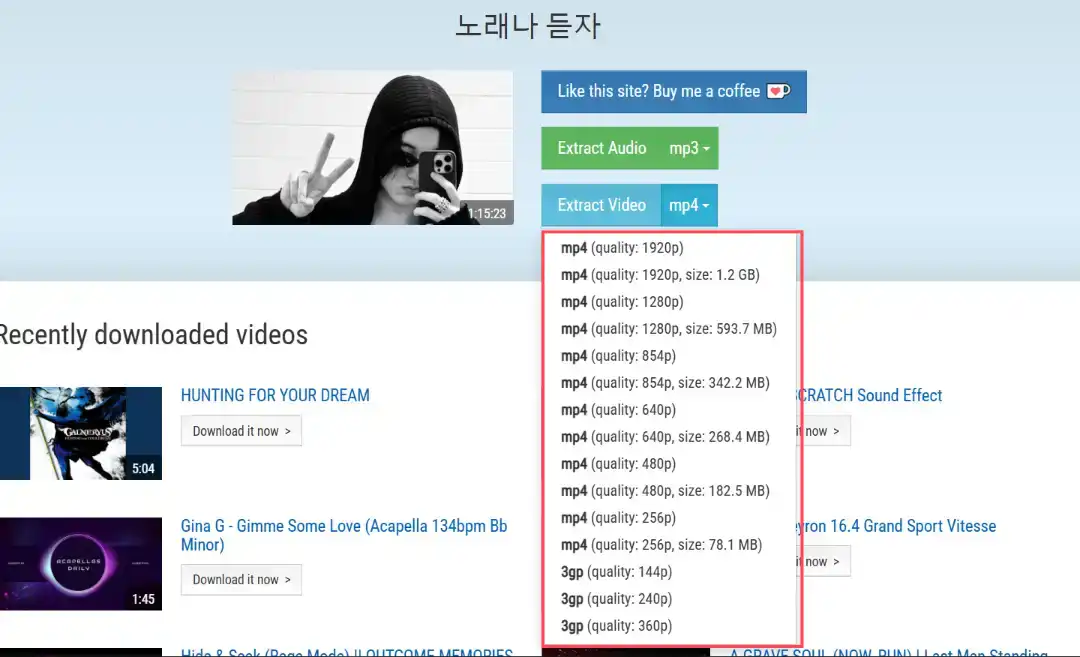The image size is (1080, 657).
Task: Choose mp4 1920p with size 1.2 GB
Action: pyautogui.click(x=660, y=275)
